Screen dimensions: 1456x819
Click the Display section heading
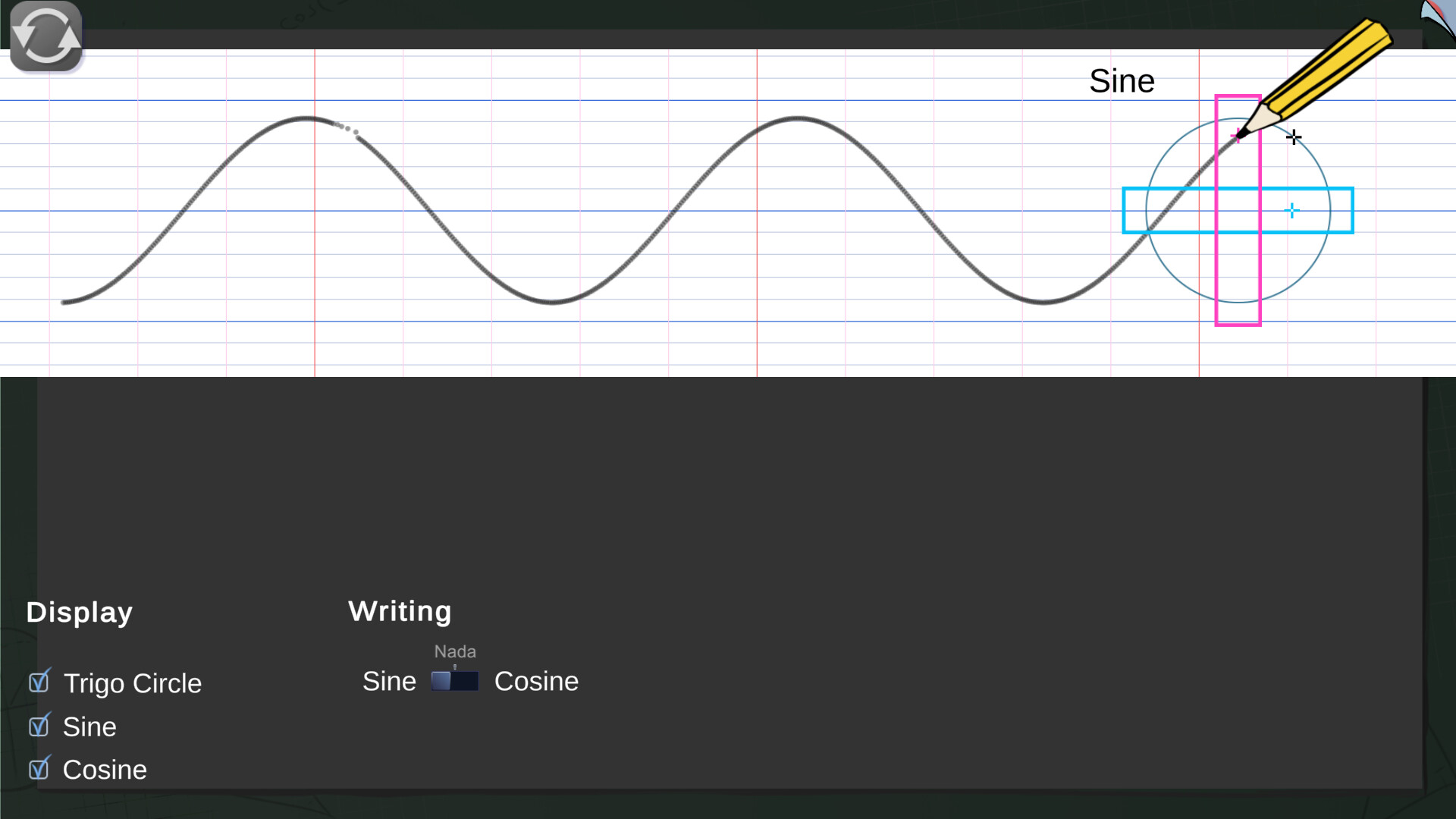pos(79,612)
